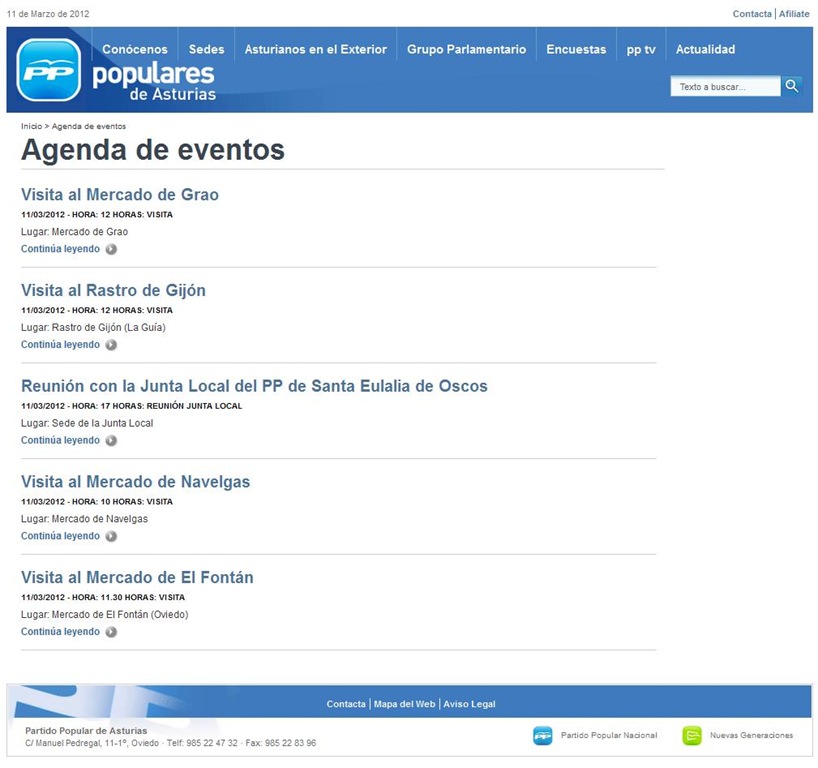Click the PP logo icon in header

[x=49, y=70]
